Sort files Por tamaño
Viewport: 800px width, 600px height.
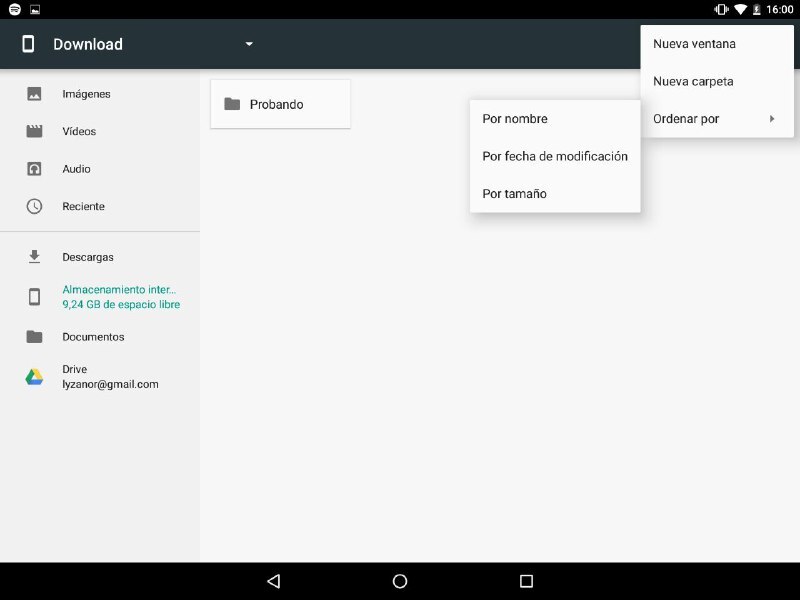click(514, 194)
